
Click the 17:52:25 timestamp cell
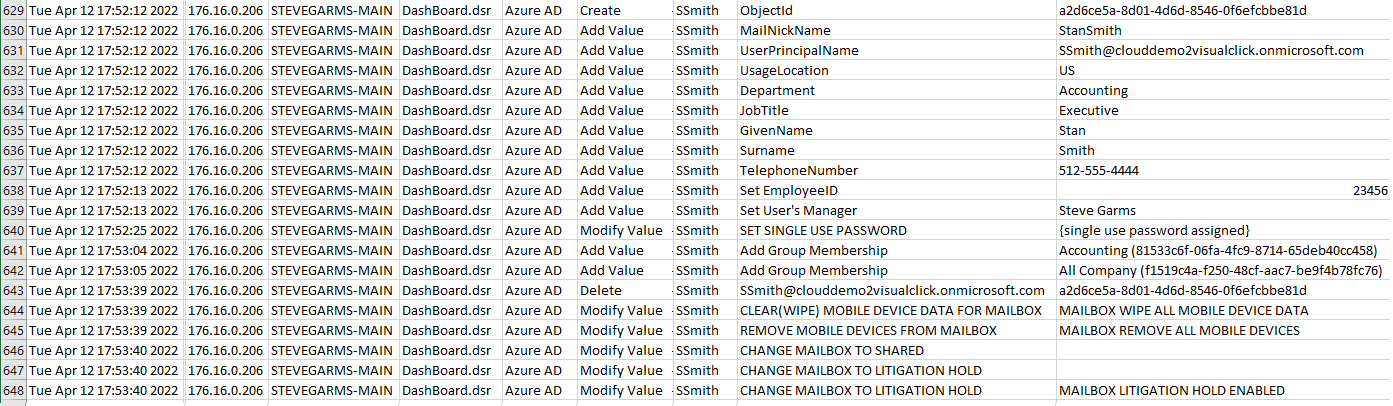point(105,230)
